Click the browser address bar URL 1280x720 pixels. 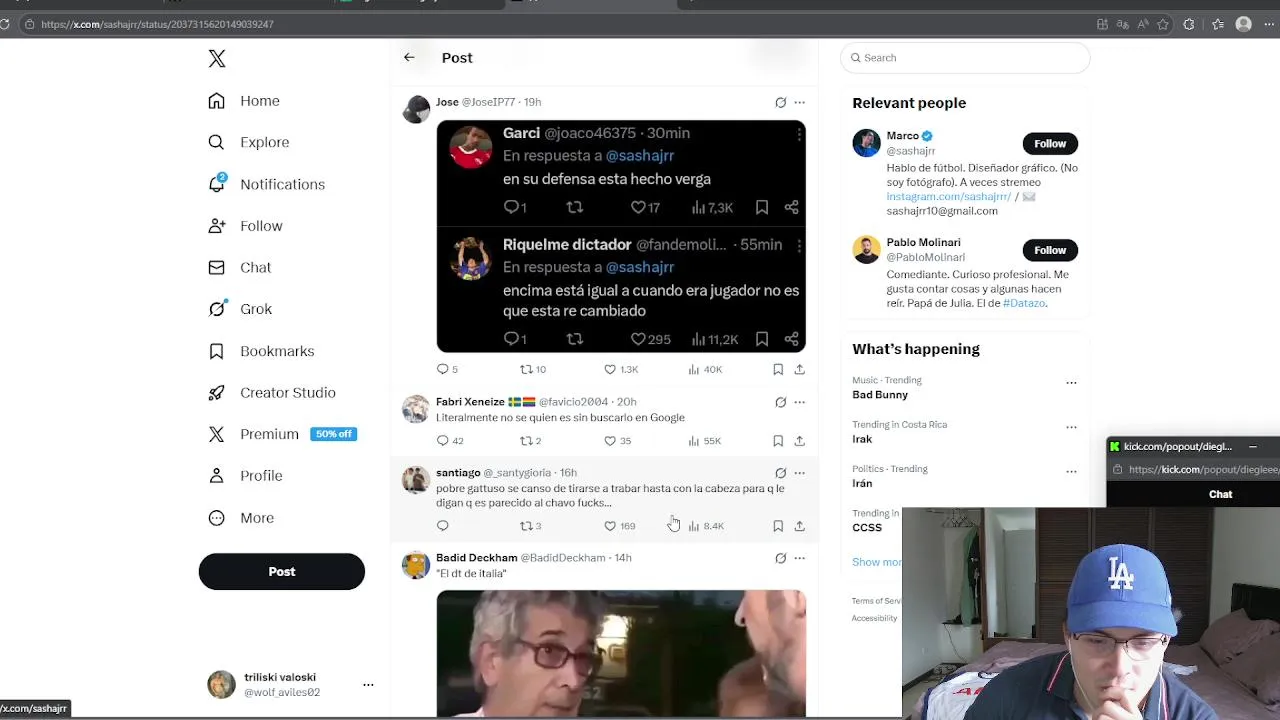point(157,24)
